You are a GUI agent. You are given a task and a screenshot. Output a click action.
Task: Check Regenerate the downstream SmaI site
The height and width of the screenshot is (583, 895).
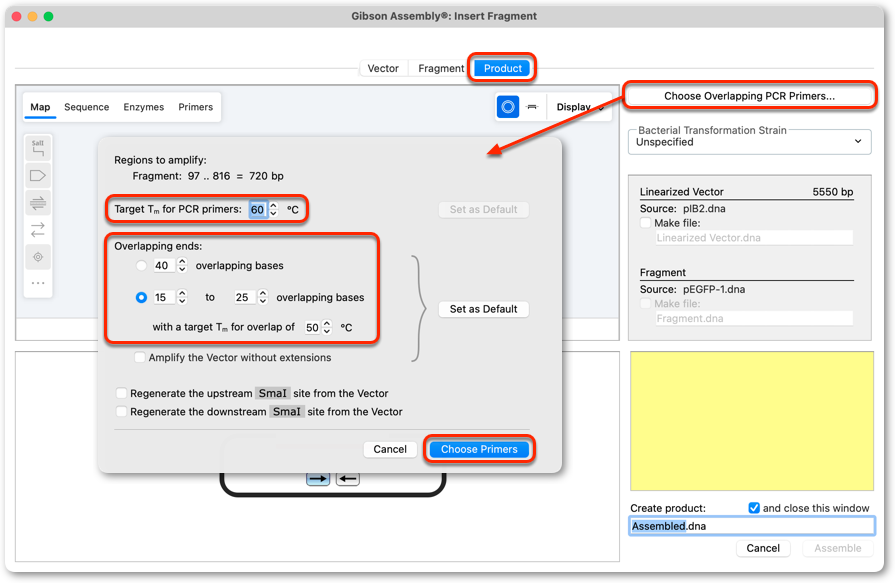pyautogui.click(x=121, y=412)
